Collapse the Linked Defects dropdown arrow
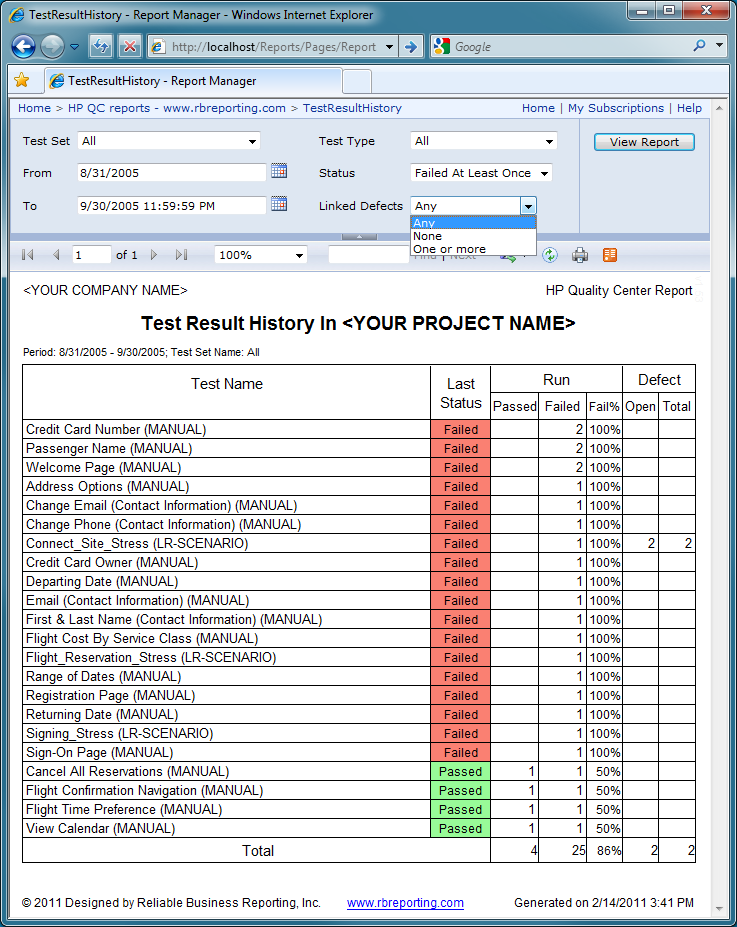This screenshot has width=737, height=927. pyautogui.click(x=528, y=206)
